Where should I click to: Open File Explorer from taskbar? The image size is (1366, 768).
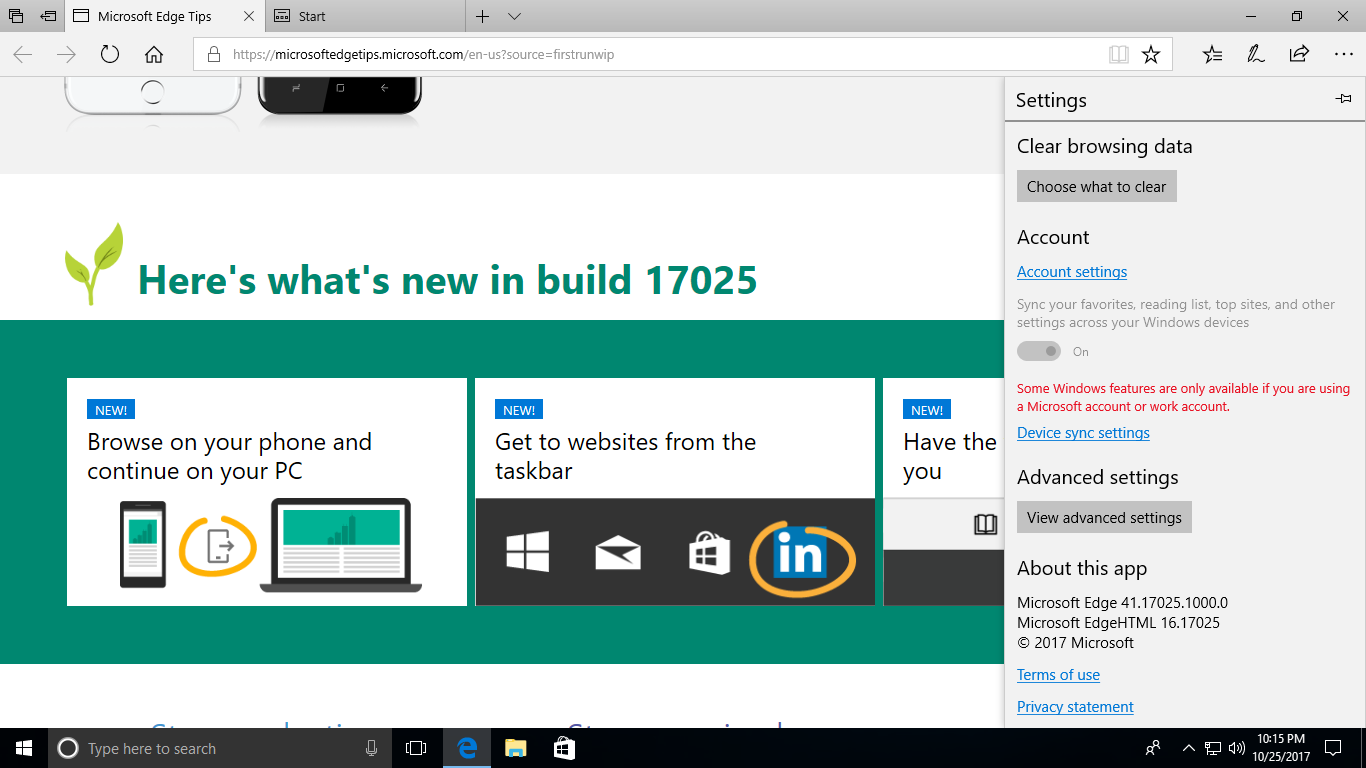[515, 748]
